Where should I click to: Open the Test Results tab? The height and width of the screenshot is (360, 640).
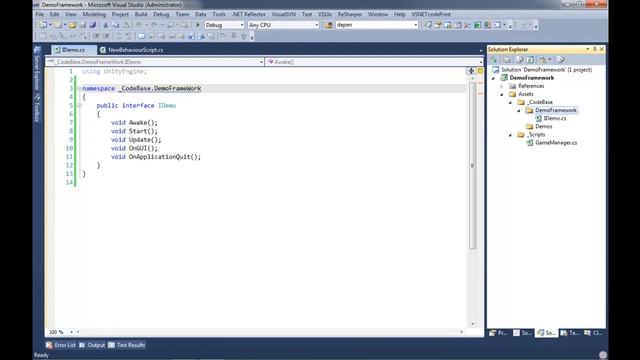tap(127, 345)
